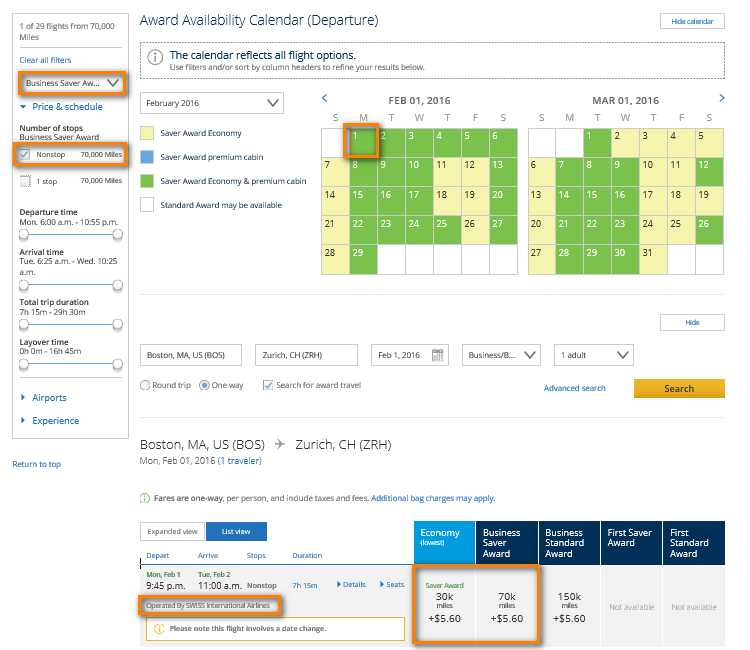750x650 pixels.
Task: Click the previous month arrow on calendar
Action: click(x=324, y=98)
